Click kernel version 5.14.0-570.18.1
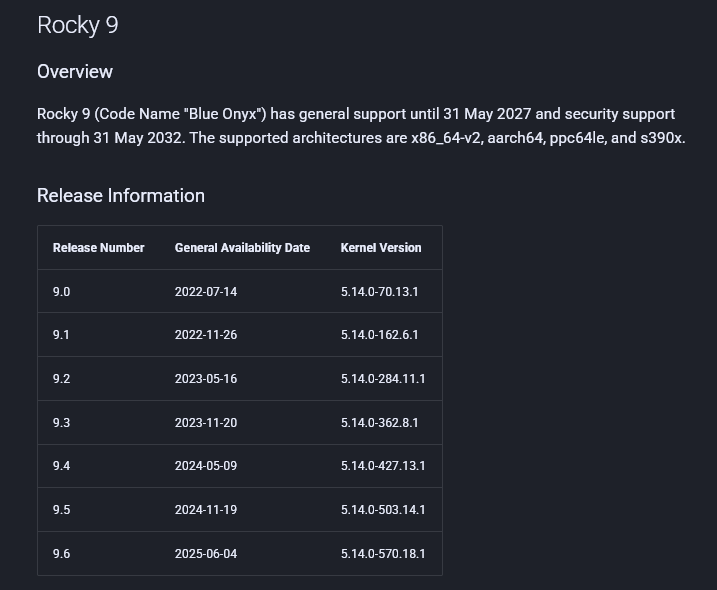Screen dimensions: 717x590 pos(383,554)
